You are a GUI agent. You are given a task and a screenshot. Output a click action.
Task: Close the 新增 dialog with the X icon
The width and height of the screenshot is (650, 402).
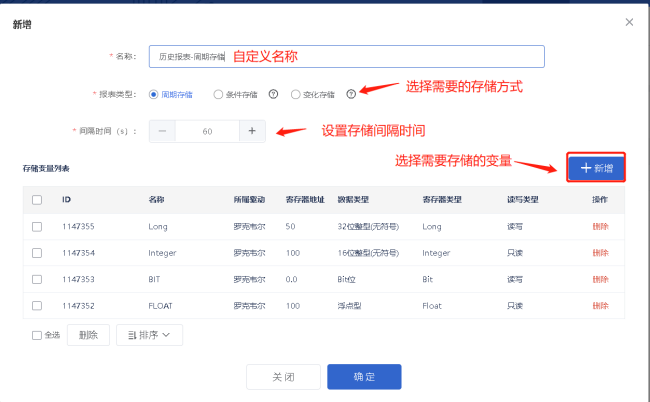629,22
